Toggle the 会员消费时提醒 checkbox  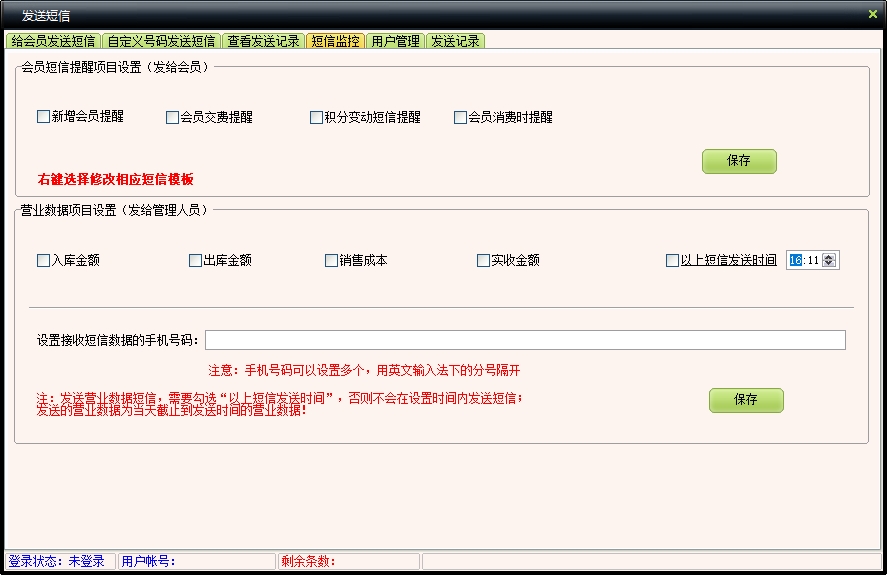click(x=460, y=117)
